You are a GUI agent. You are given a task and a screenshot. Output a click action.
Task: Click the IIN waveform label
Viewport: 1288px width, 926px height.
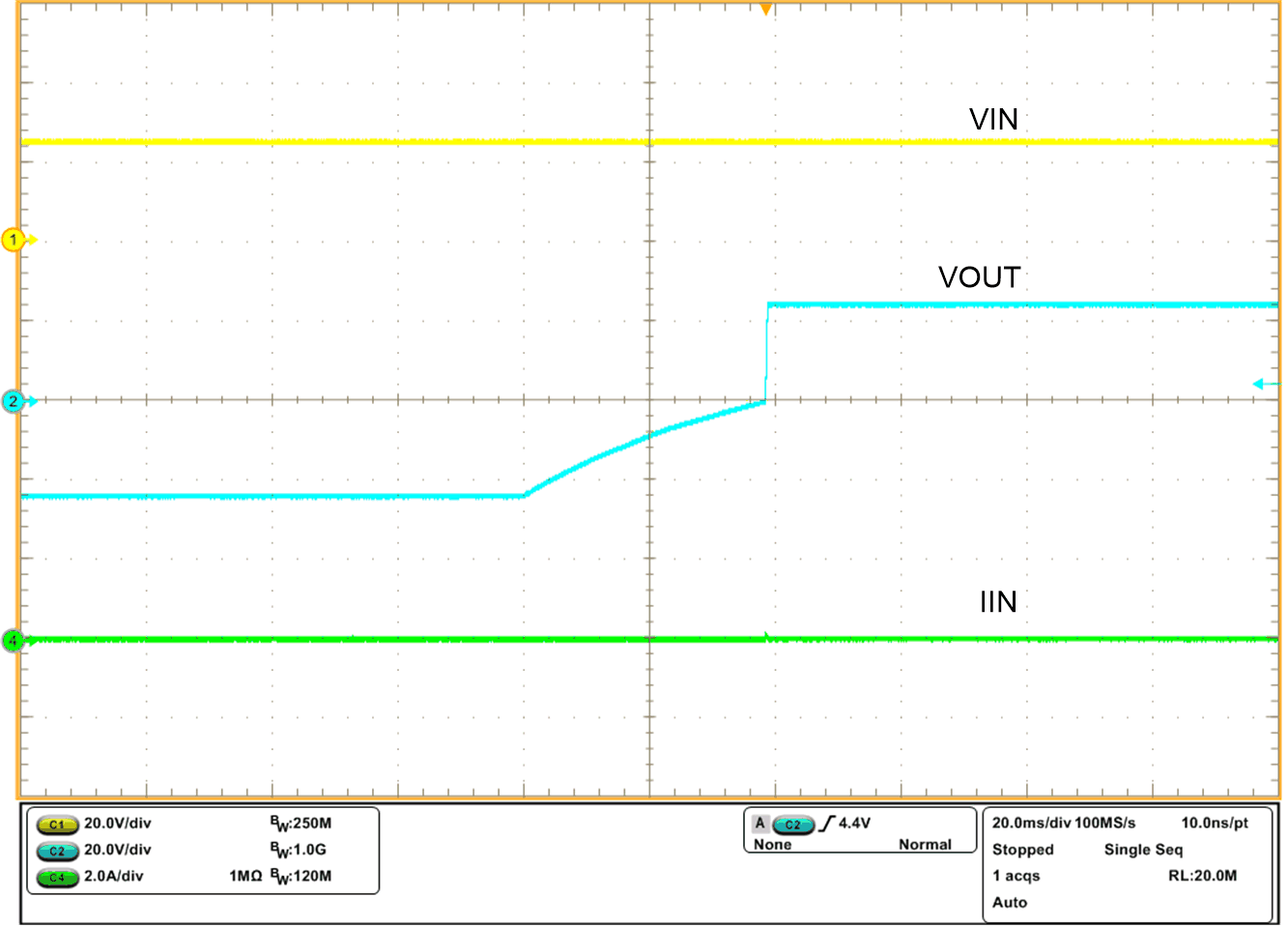pos(998,602)
